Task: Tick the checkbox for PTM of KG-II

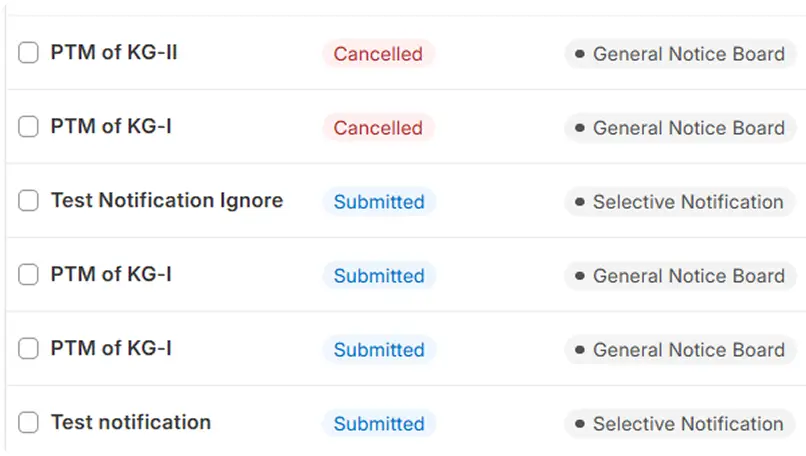Action: tap(29, 53)
